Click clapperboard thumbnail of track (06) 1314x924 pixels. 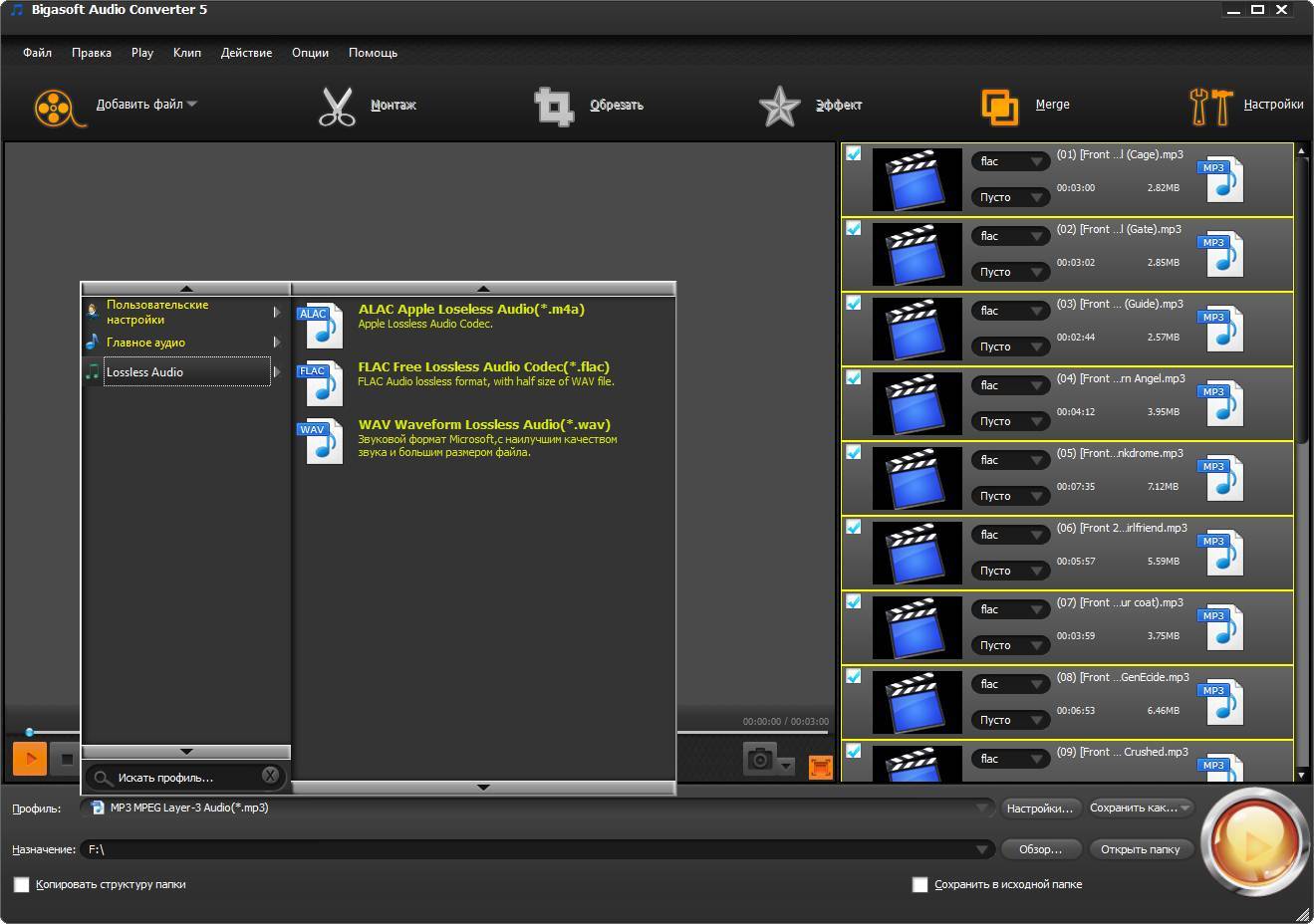pyautogui.click(x=917, y=553)
